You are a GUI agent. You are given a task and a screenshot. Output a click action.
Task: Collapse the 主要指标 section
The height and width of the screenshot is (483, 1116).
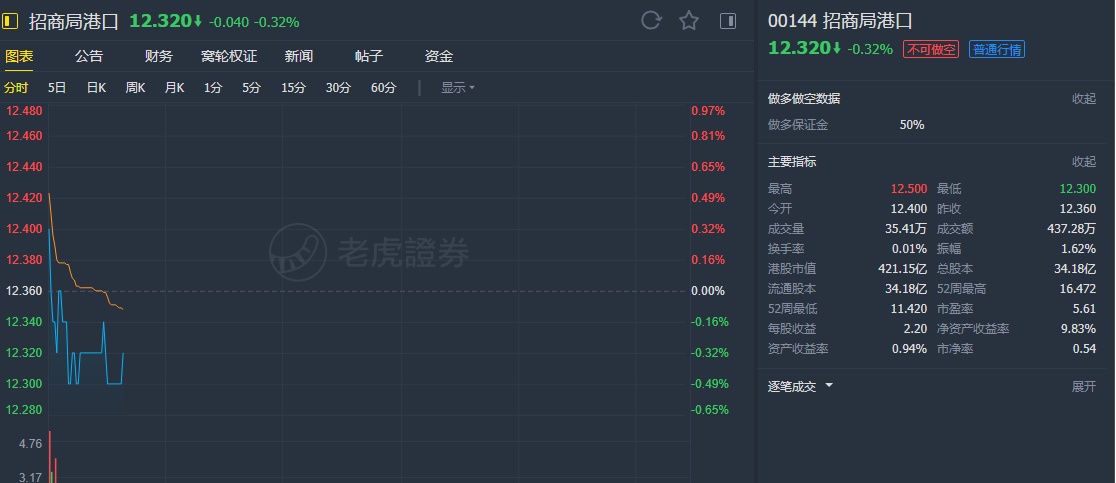tap(1084, 162)
